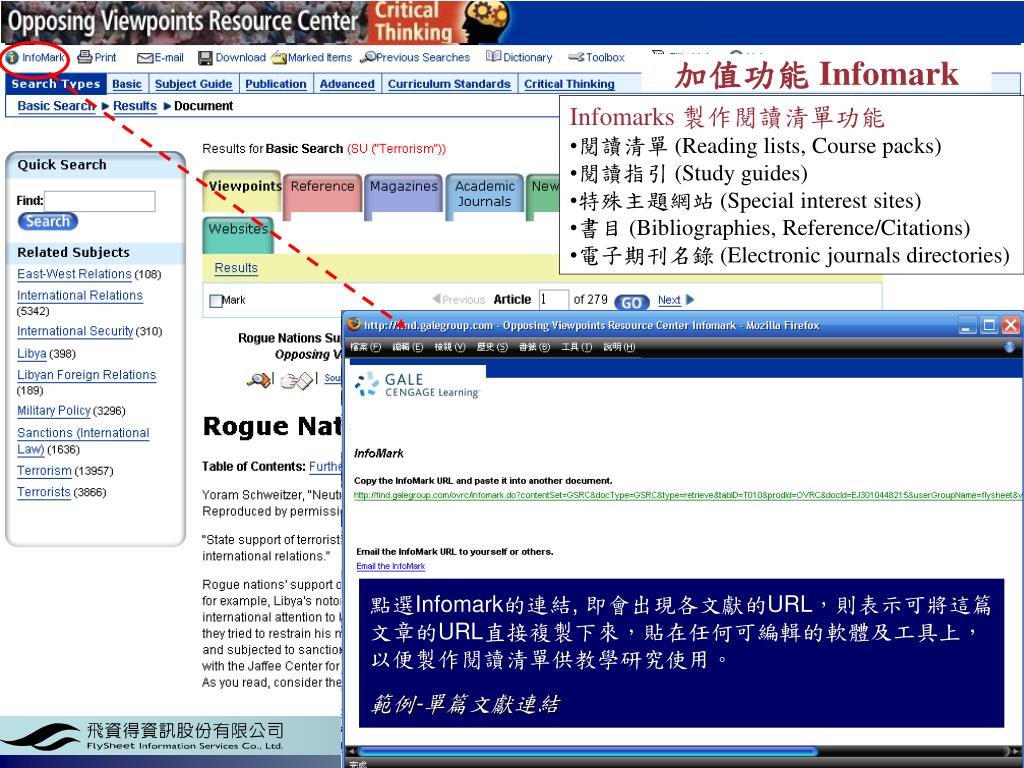Open International Relations subject
The height and width of the screenshot is (768, 1024).
[x=80, y=296]
